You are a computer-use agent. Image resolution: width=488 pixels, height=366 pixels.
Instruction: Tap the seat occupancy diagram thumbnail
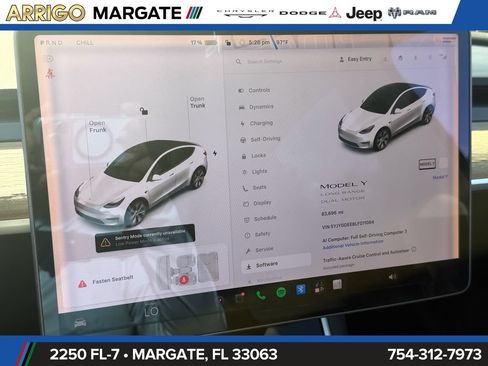tap(189, 270)
